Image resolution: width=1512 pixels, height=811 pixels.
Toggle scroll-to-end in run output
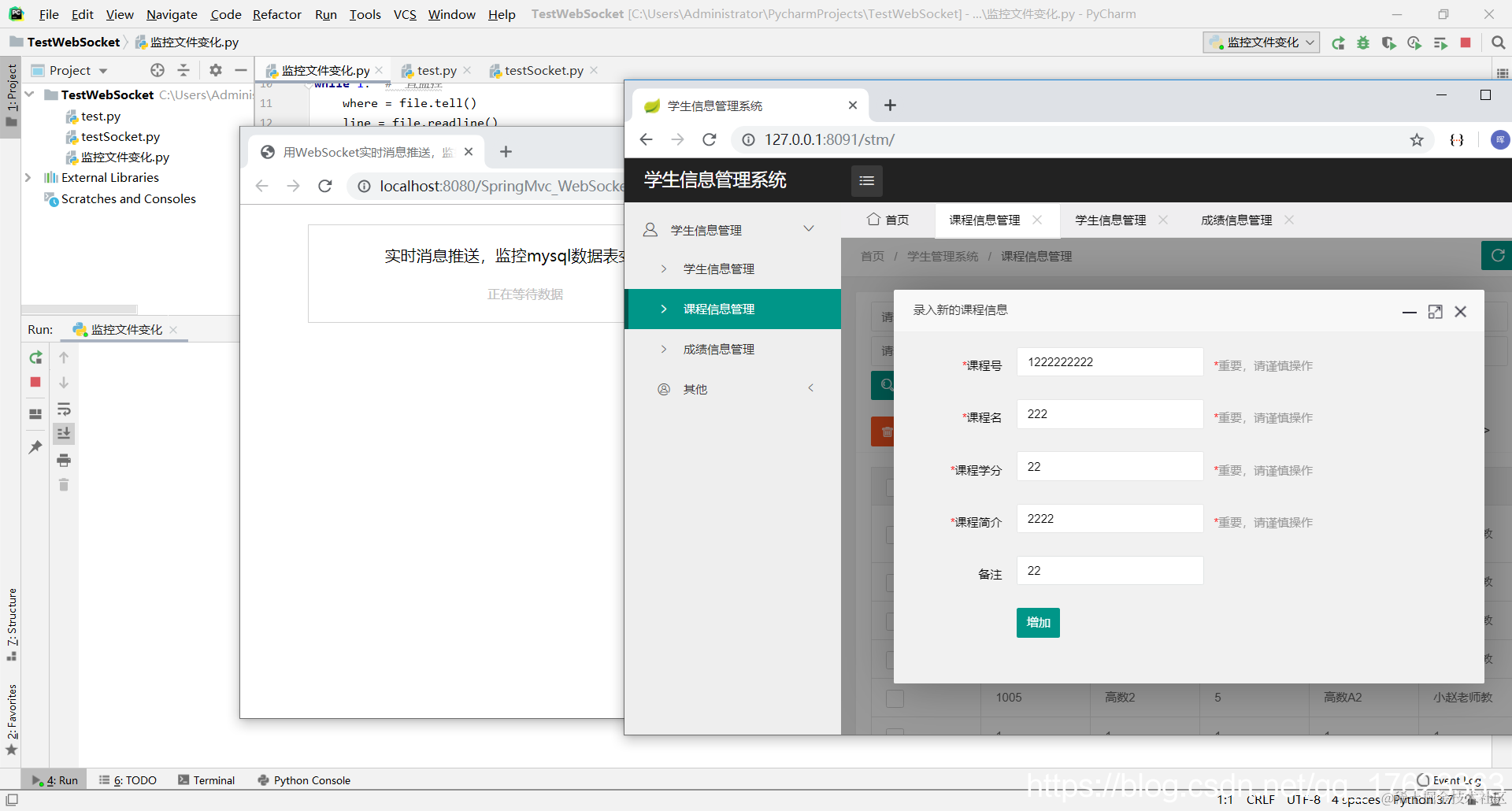(x=64, y=433)
